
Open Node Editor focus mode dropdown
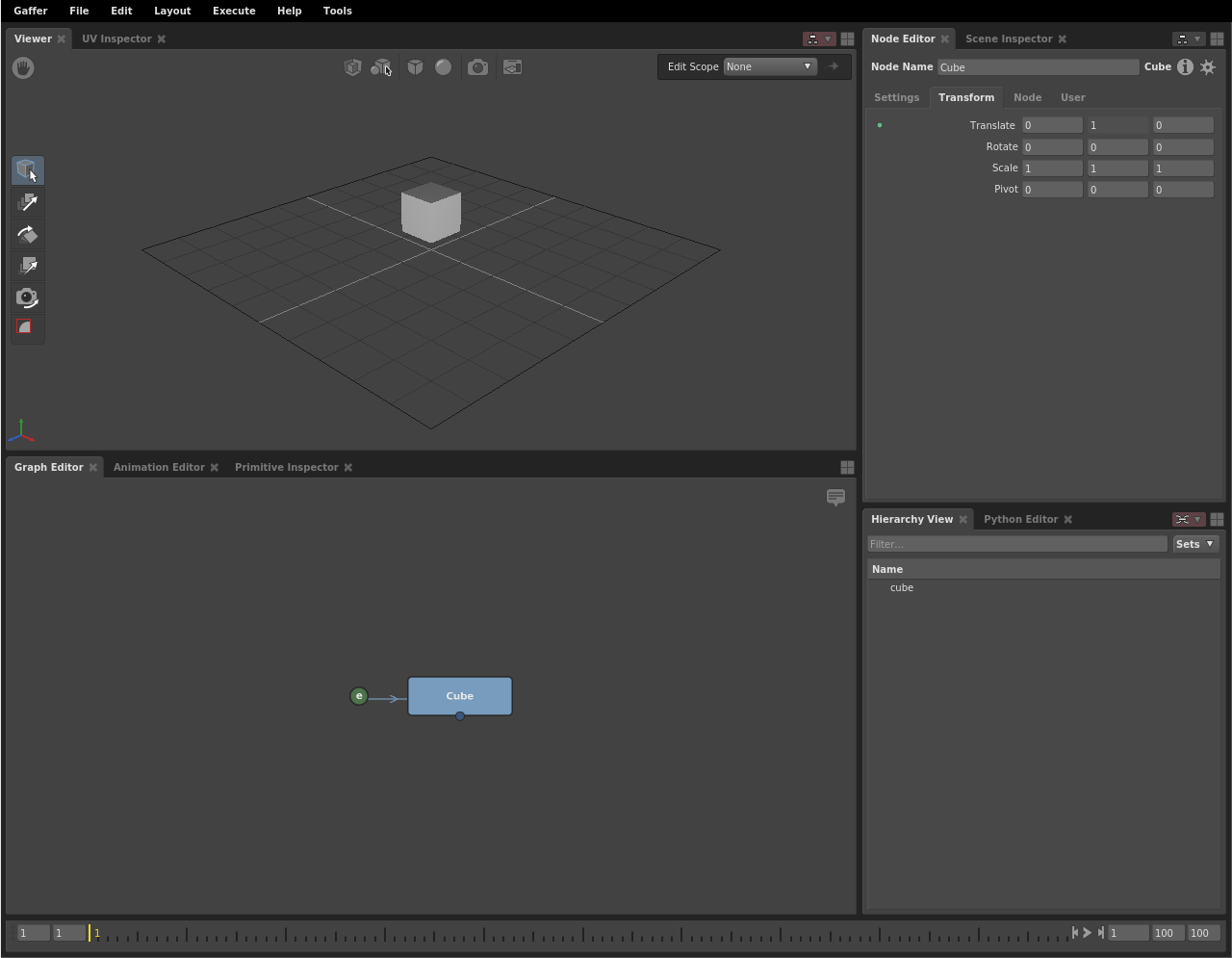tap(1189, 39)
